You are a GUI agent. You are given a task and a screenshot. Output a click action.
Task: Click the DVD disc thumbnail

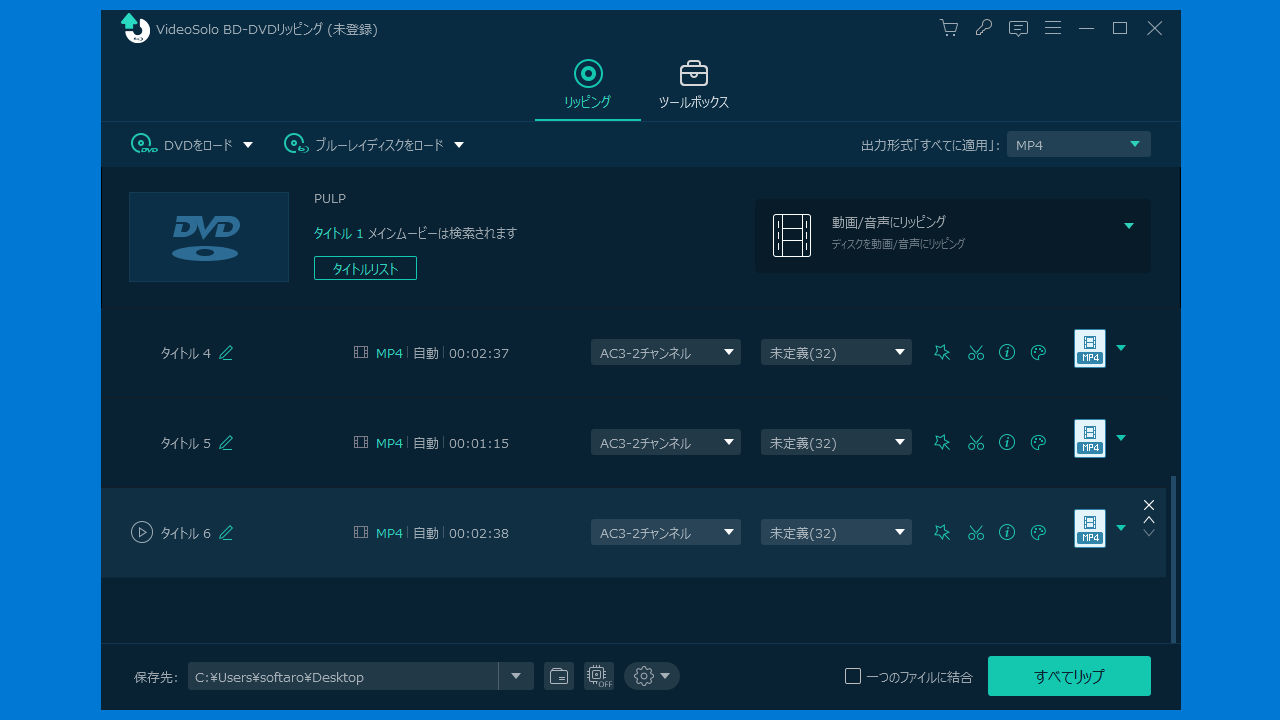tap(209, 237)
